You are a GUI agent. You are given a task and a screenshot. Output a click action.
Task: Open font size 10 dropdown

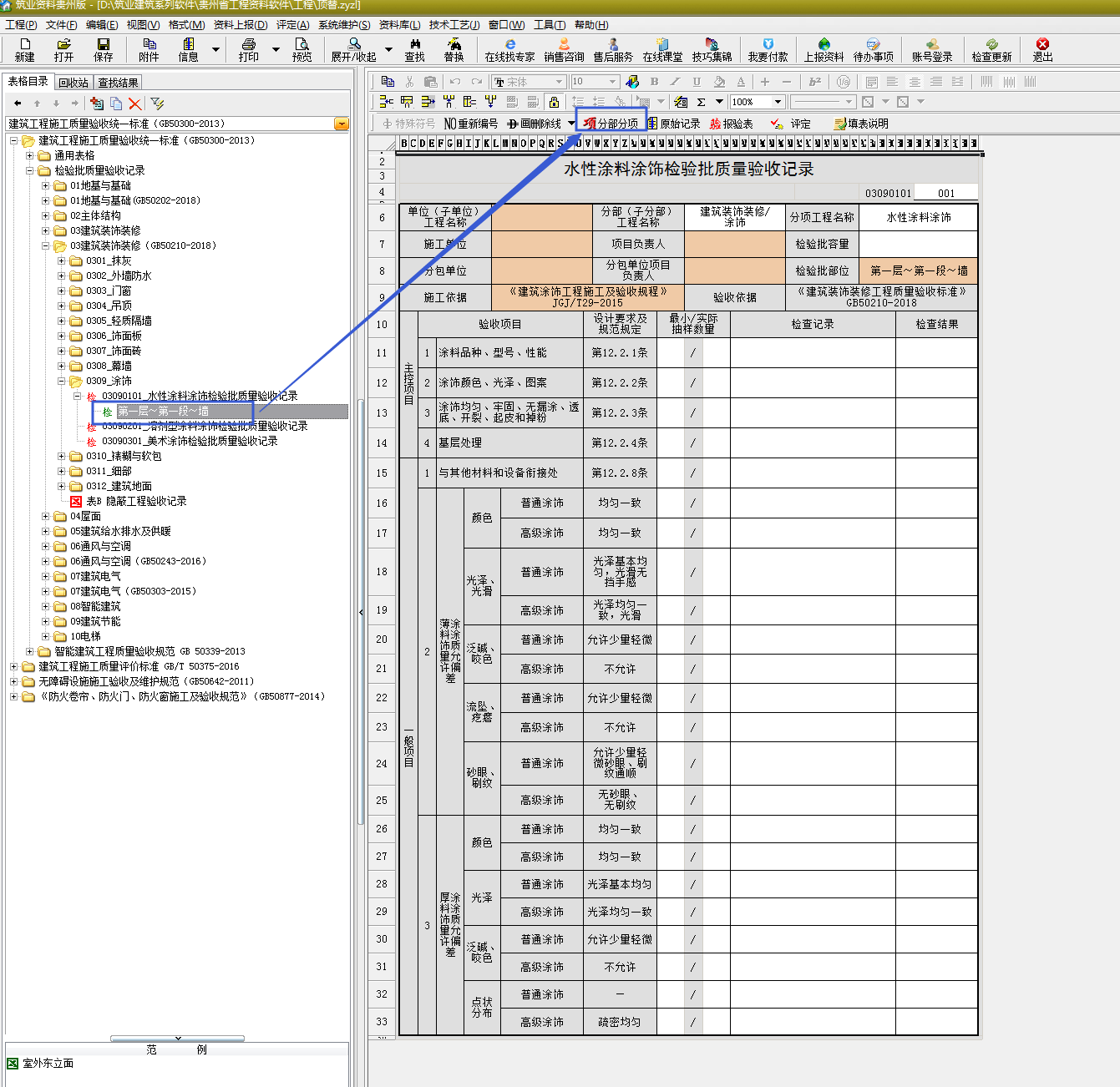point(612,82)
